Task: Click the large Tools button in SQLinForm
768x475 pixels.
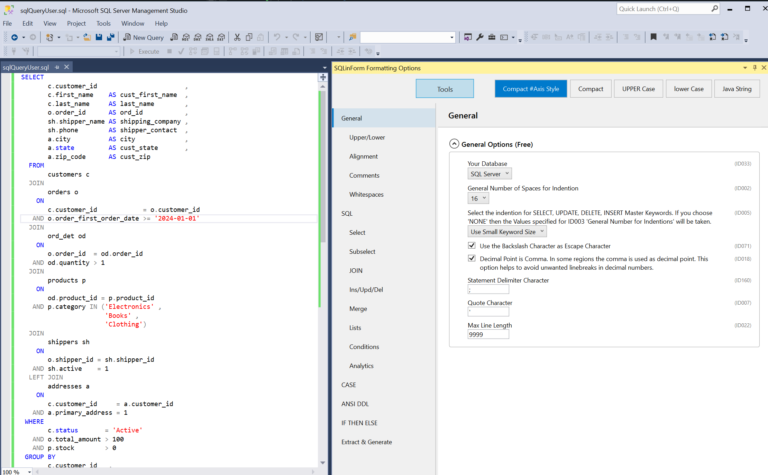Action: coord(445,89)
